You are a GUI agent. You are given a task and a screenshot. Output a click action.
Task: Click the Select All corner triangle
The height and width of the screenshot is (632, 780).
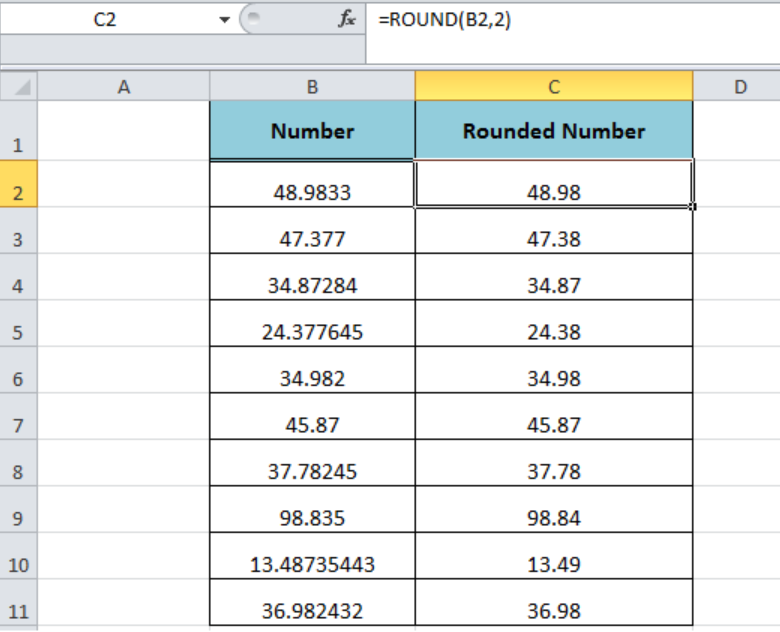pyautogui.click(x=19, y=87)
